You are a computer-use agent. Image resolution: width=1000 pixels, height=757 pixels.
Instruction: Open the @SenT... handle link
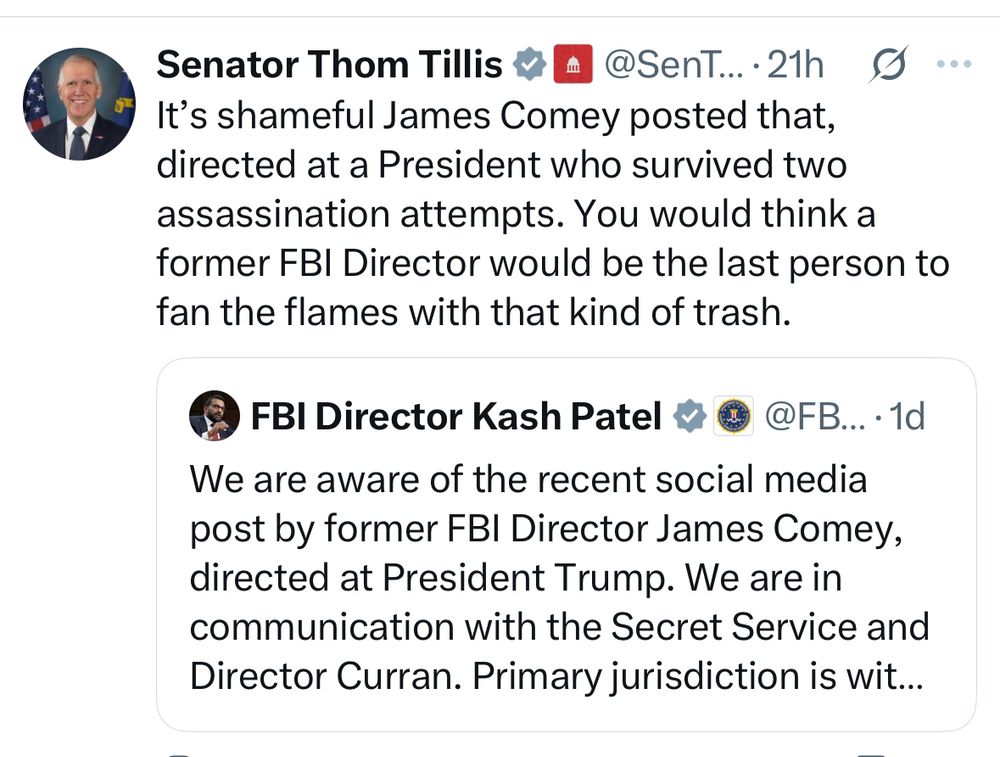[673, 64]
